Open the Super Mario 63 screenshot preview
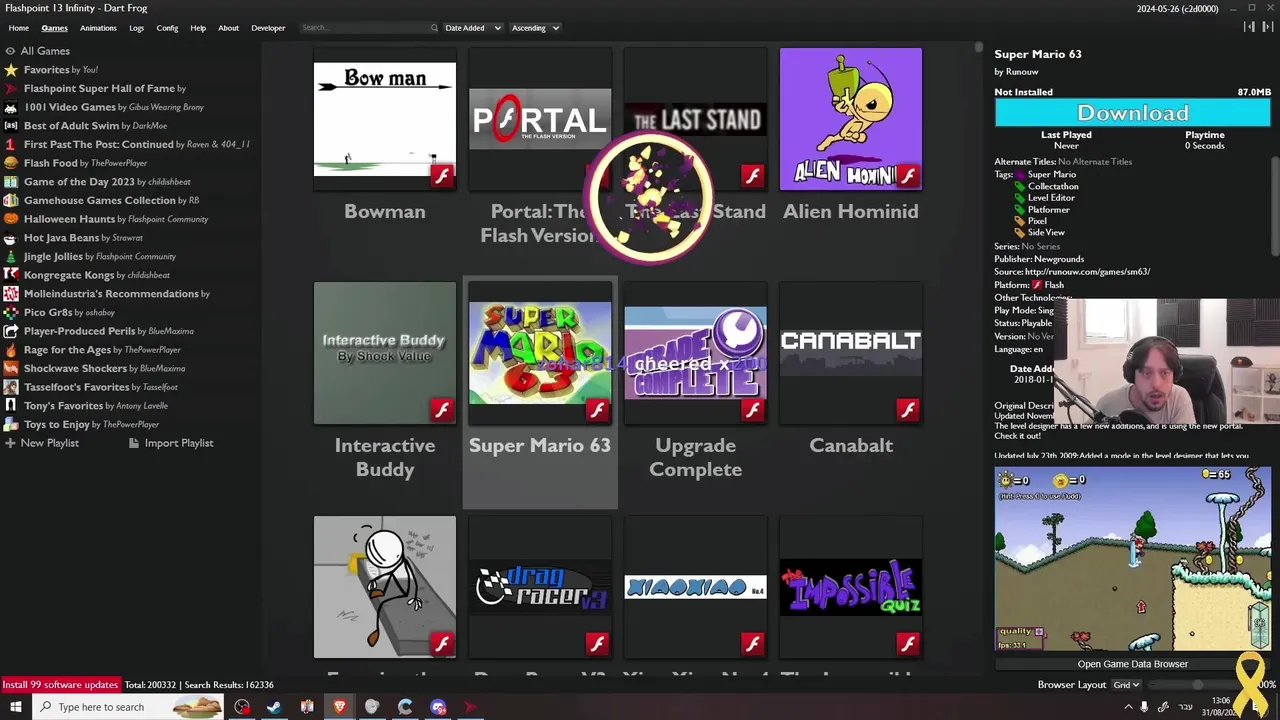 (1132, 559)
